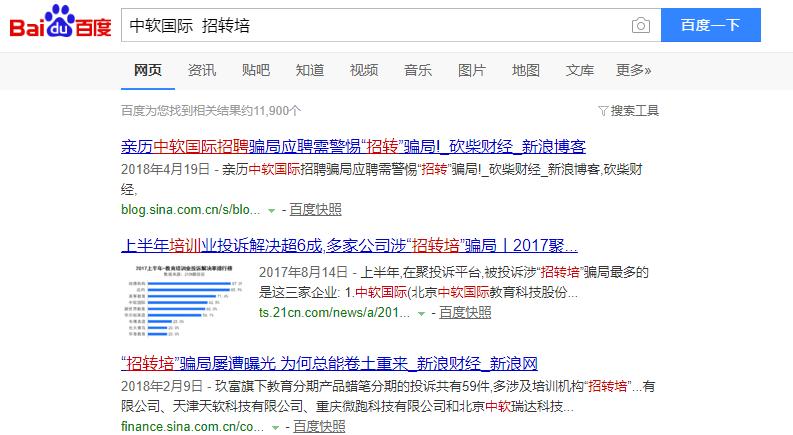Switch to the 知道 tab
This screenshot has width=793, height=435.
(x=310, y=70)
